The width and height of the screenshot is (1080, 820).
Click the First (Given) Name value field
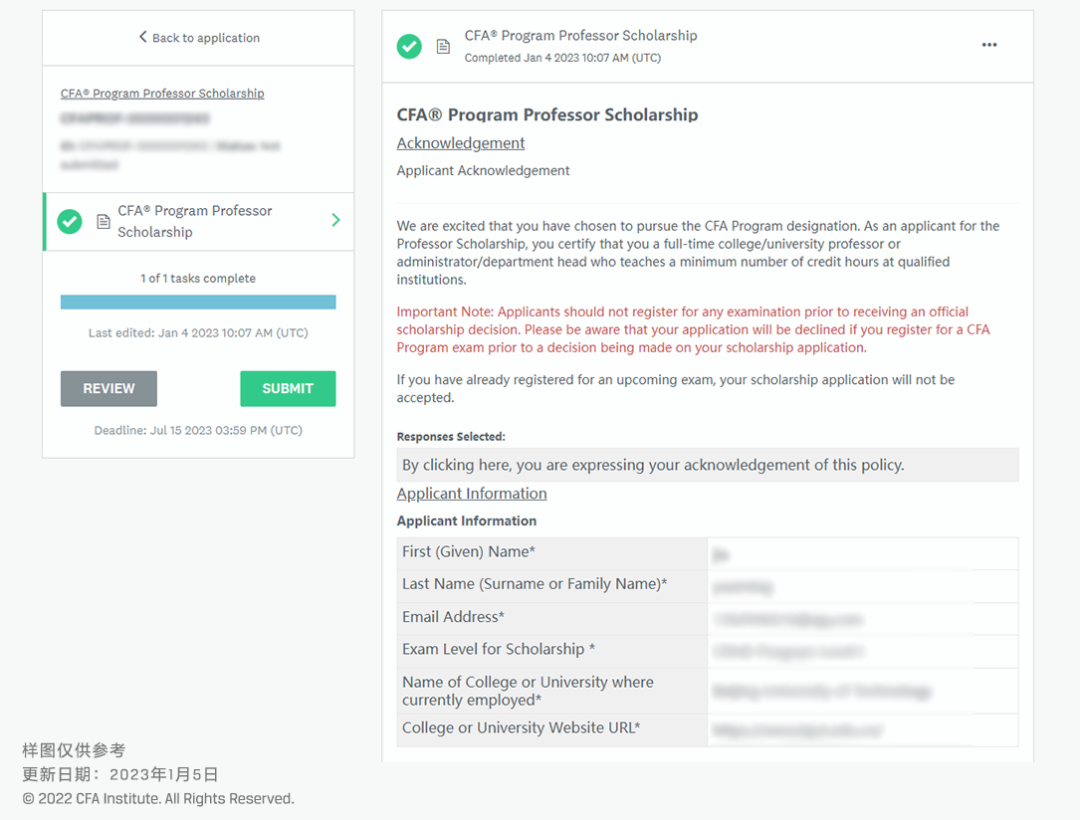click(862, 554)
